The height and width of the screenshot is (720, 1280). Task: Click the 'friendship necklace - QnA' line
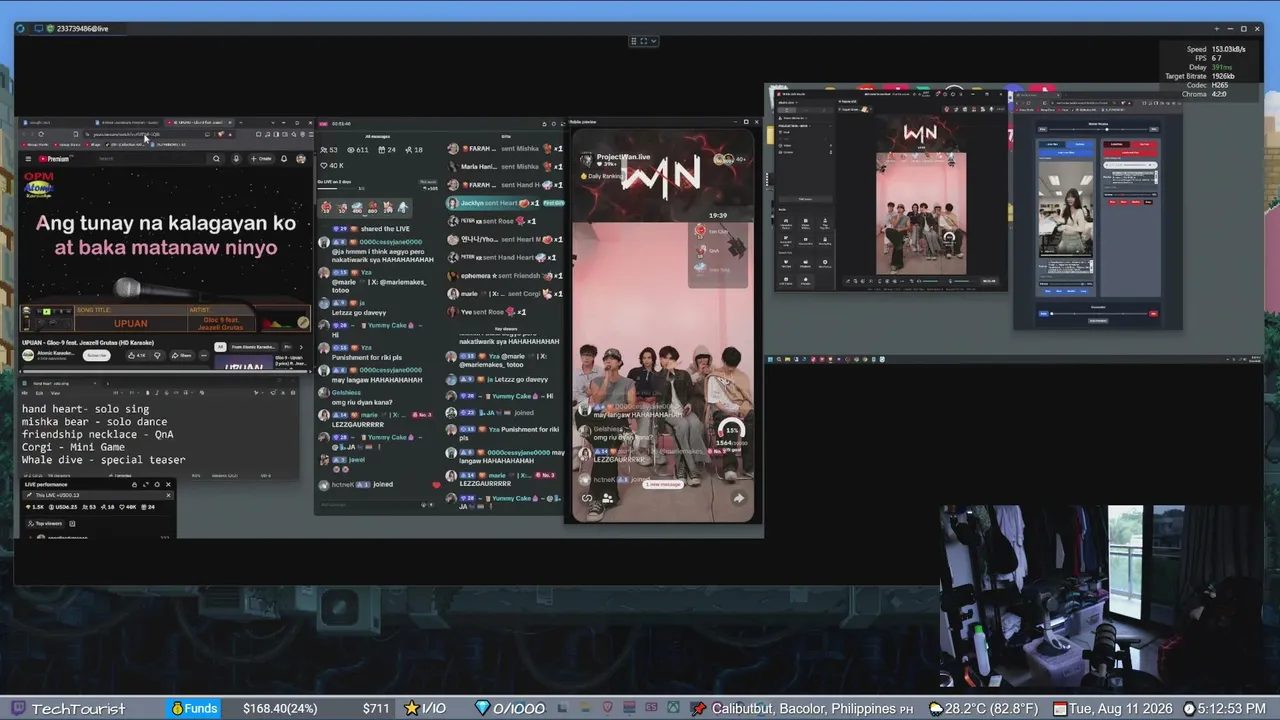click(x=97, y=435)
